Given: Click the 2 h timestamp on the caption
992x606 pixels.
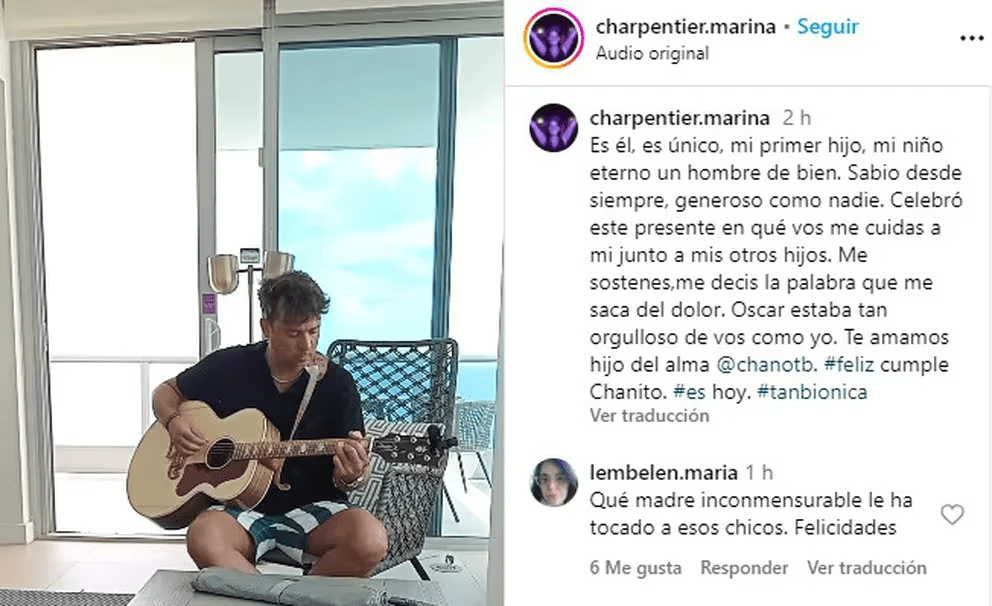Looking at the screenshot, I should coord(797,118).
